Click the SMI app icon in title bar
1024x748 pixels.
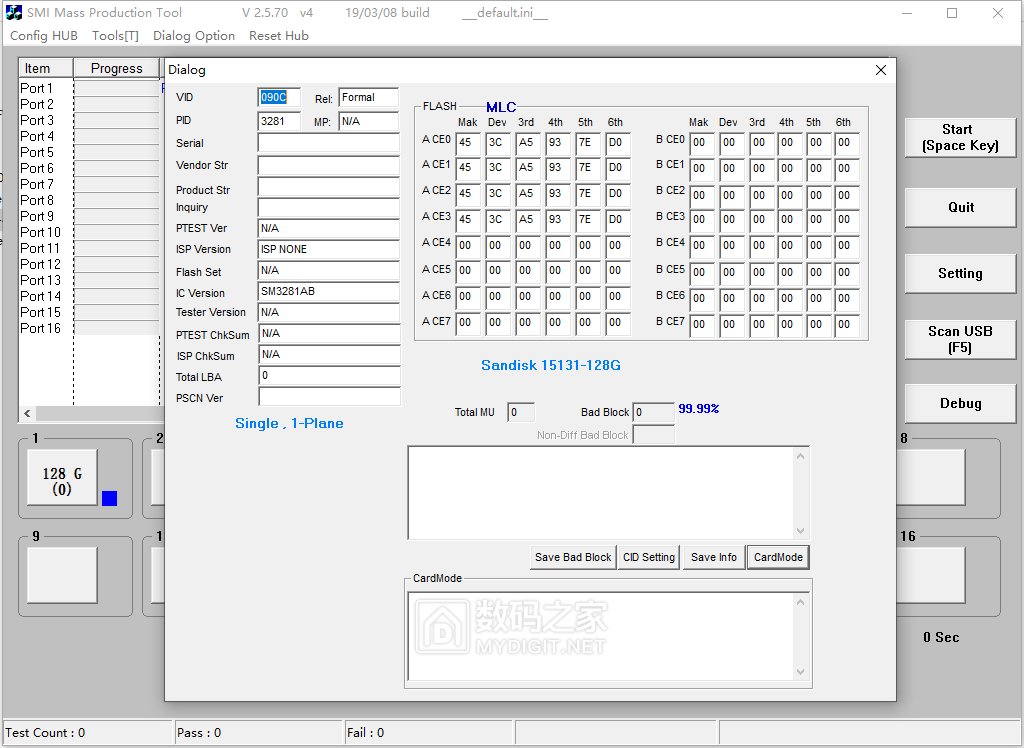click(x=14, y=13)
